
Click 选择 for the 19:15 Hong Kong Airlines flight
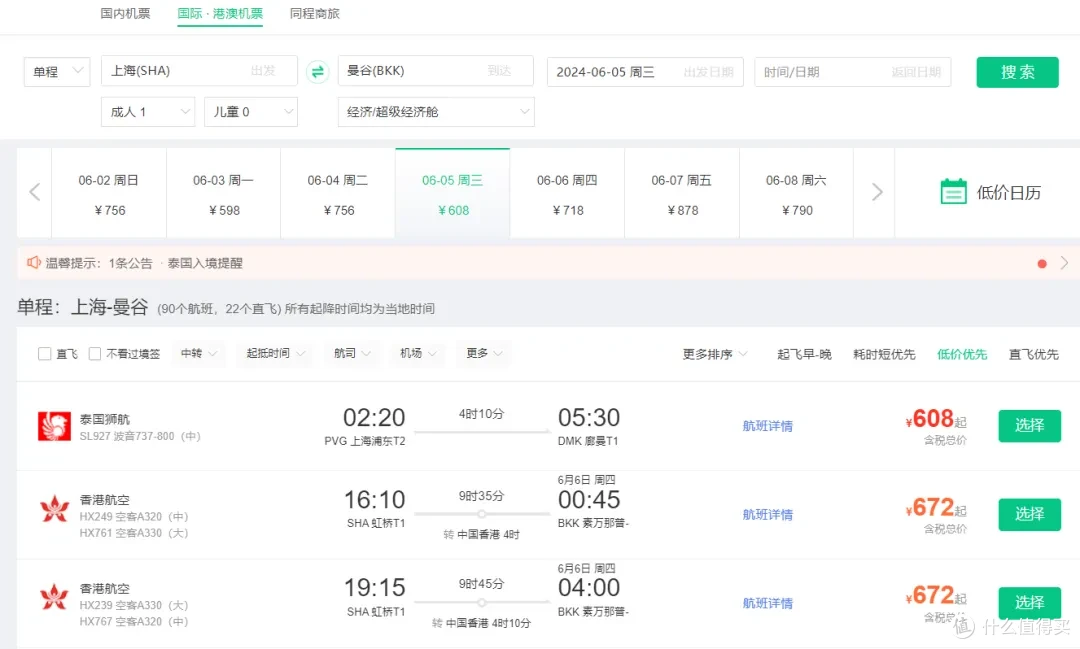pyautogui.click(x=1030, y=603)
